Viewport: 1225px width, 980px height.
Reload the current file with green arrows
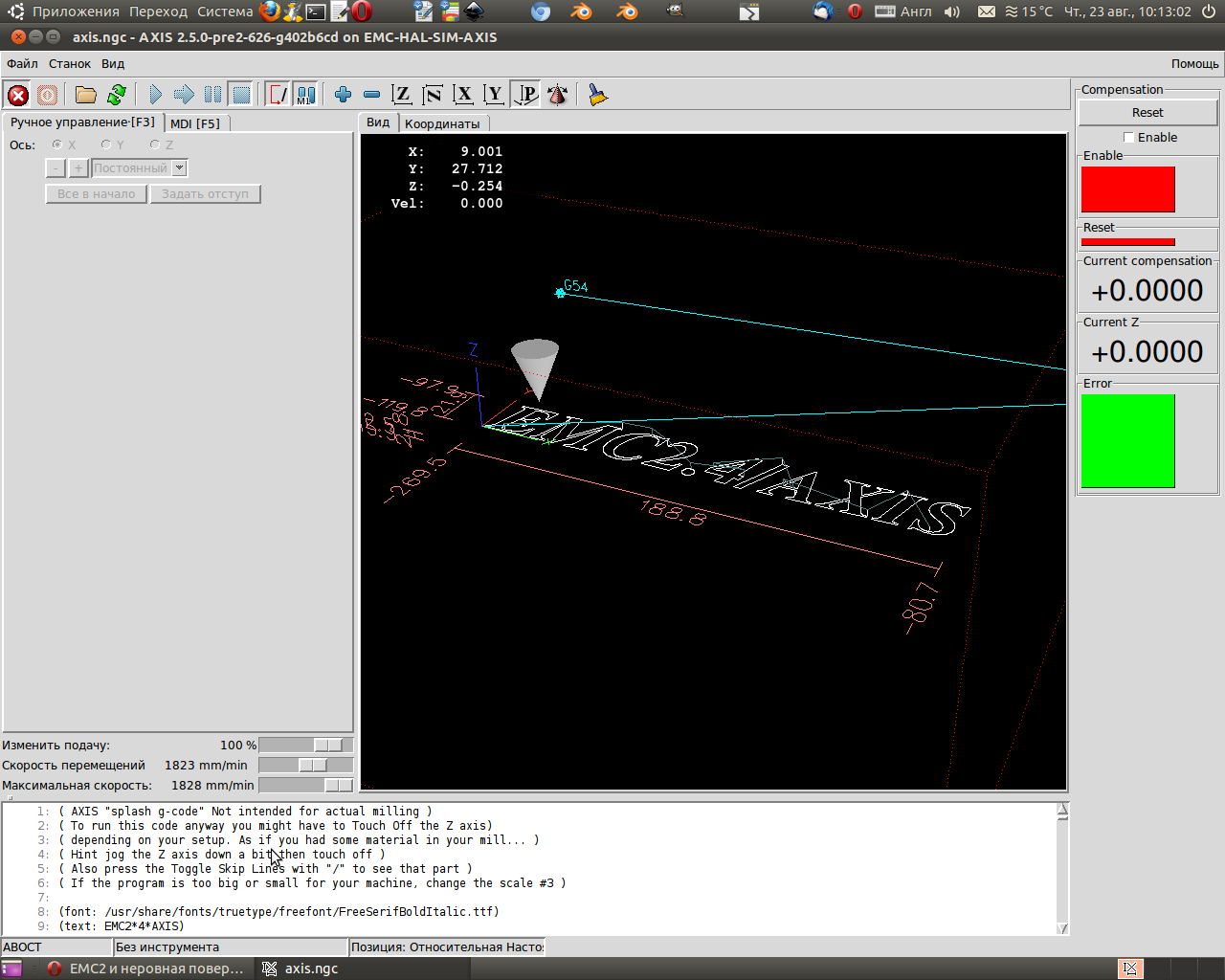coord(117,95)
